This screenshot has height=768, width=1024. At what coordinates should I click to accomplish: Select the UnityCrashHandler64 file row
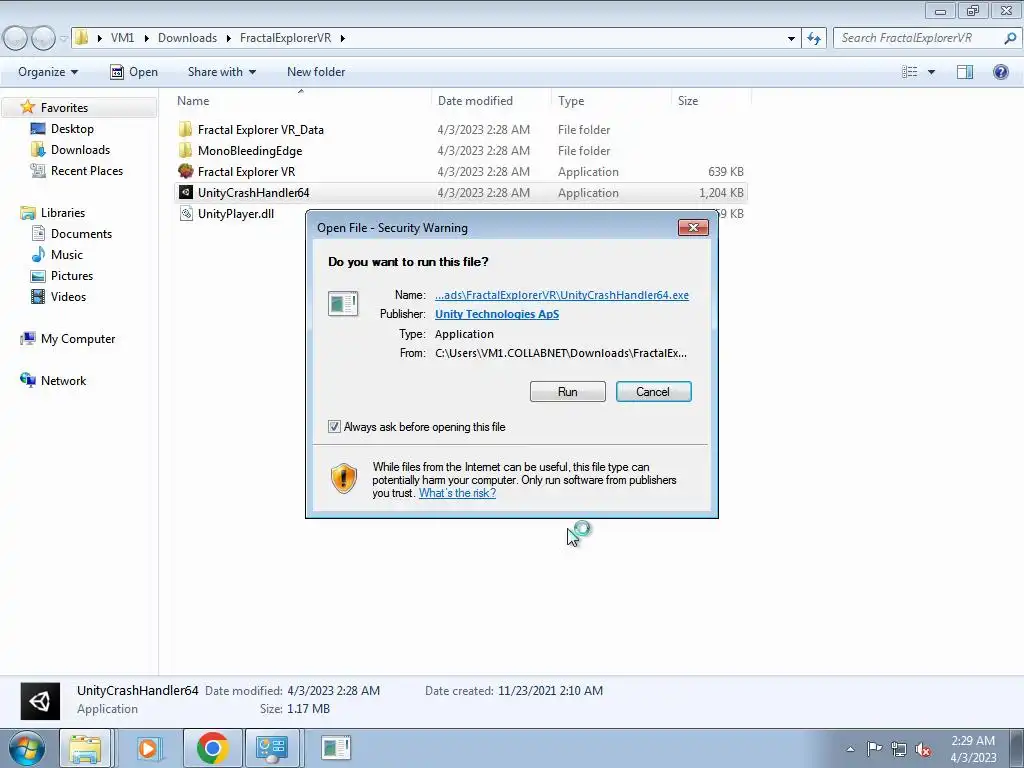point(461,193)
